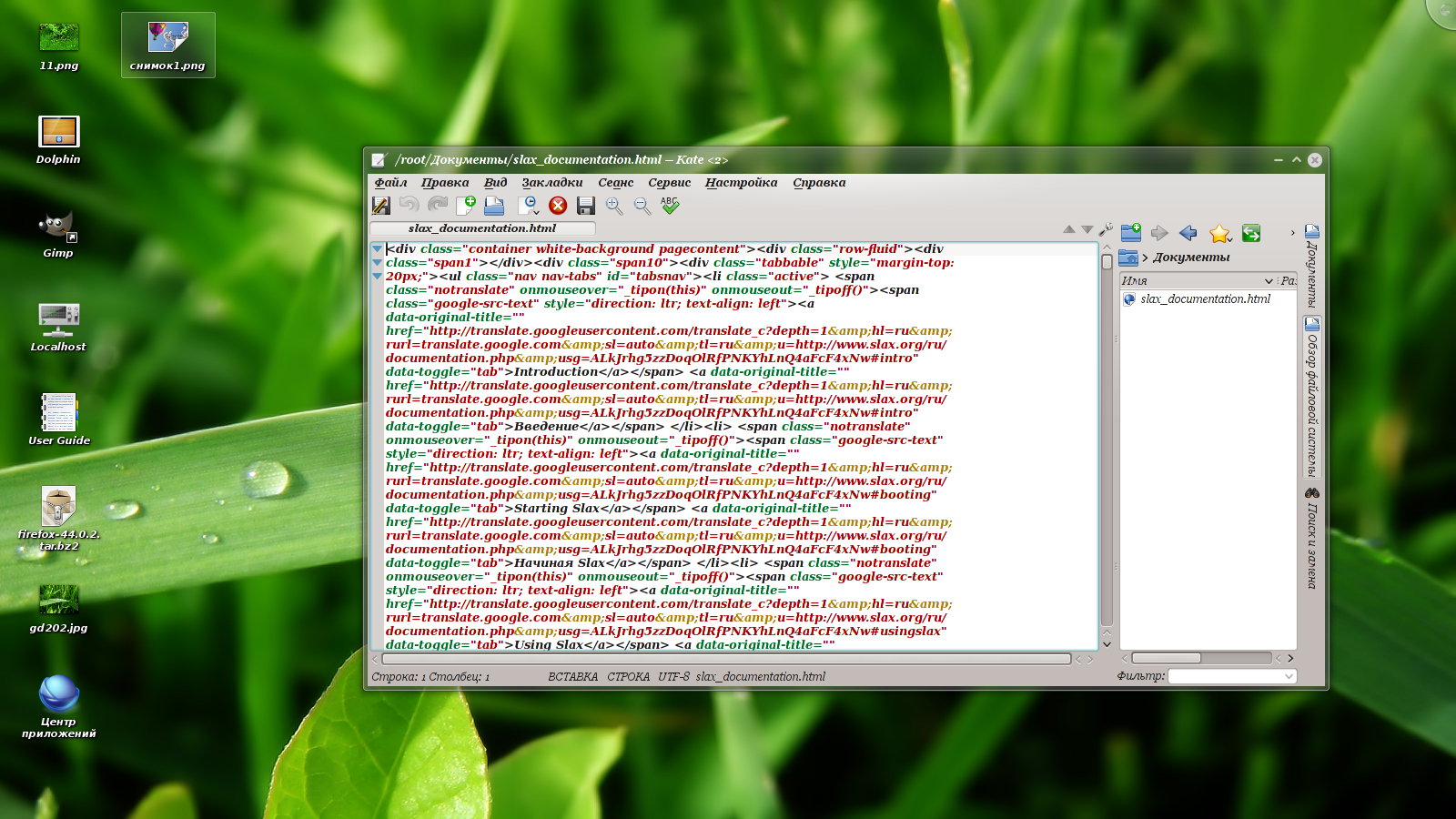
Task: Toggle the Документы side panel tab
Action: [x=1311, y=266]
